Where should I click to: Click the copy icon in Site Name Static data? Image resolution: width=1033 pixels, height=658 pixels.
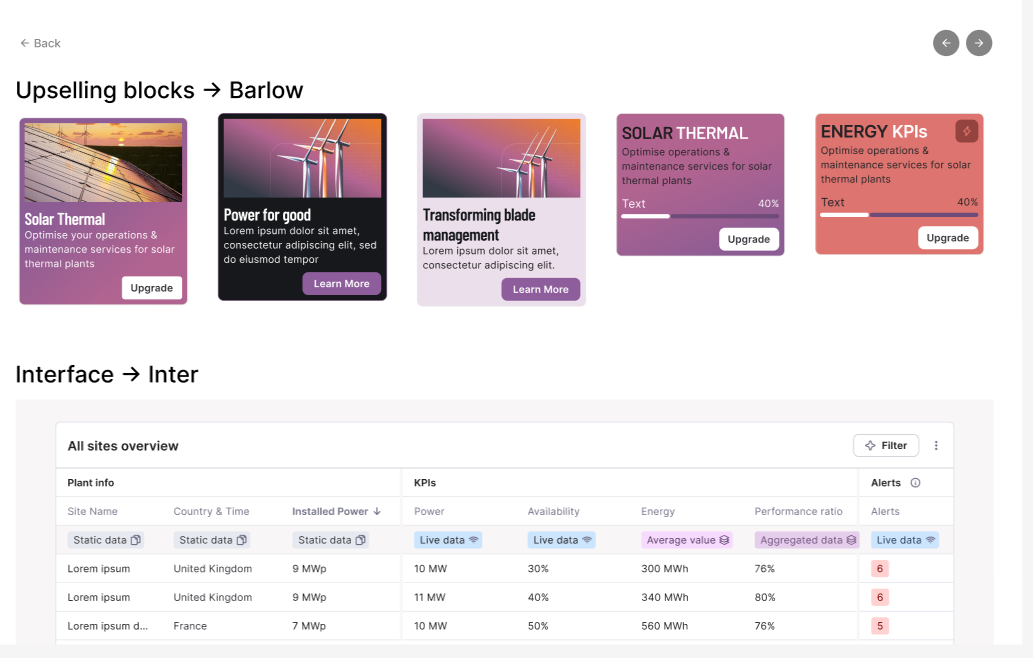pos(136,540)
